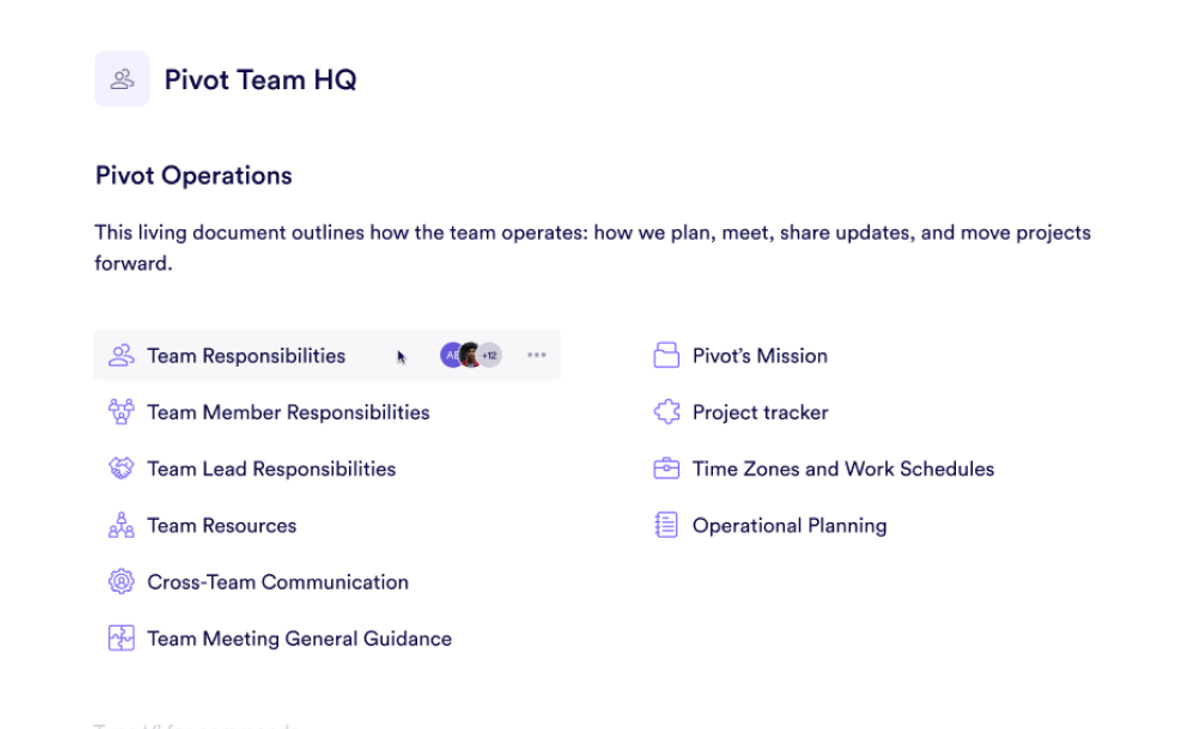Click the Team Responsibilities people icon
This screenshot has width=1200, height=729.
[x=121, y=355]
